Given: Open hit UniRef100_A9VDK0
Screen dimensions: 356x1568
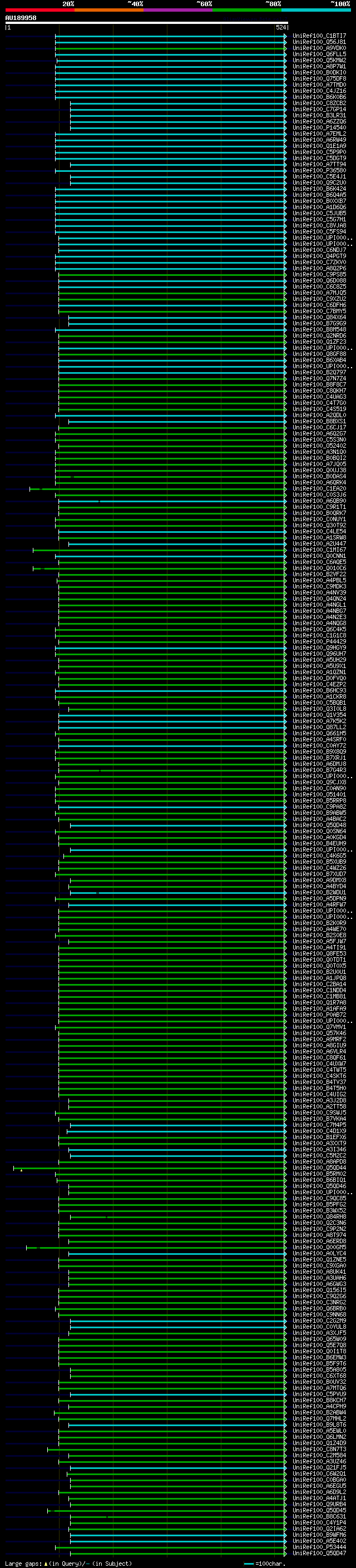Looking at the screenshot, I should [319, 48].
